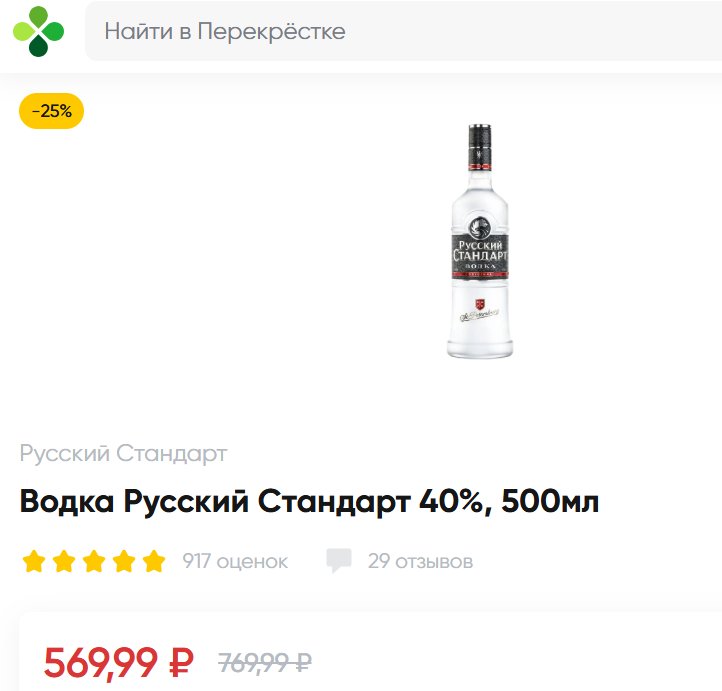Focus the 'Найти в Перекрёстке' search field

(x=403, y=31)
